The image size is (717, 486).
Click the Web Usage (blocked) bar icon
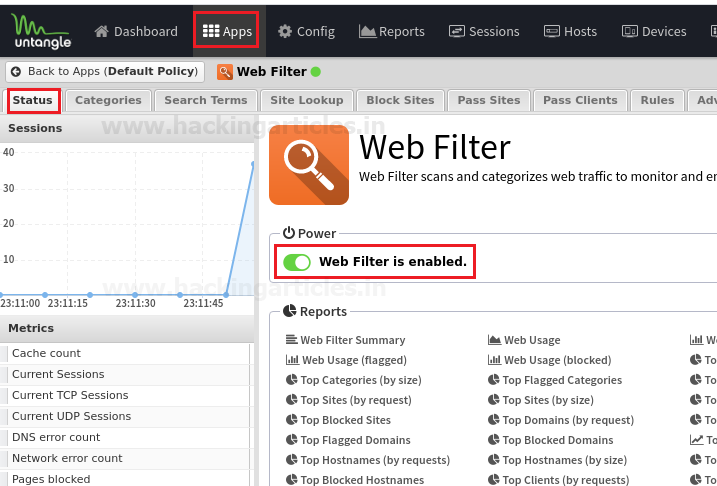click(x=494, y=359)
